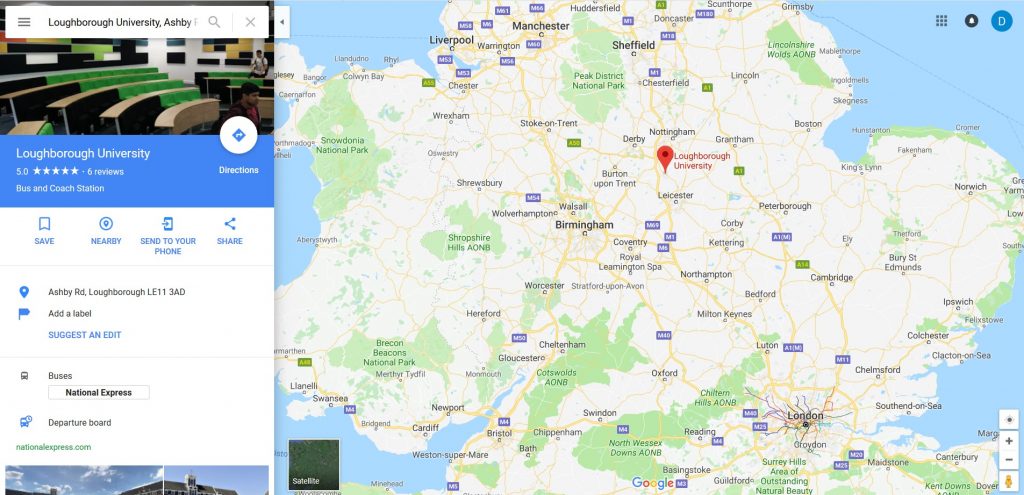Select the Street View pegman
Viewport: 1024px width, 495px height.
click(x=1008, y=481)
